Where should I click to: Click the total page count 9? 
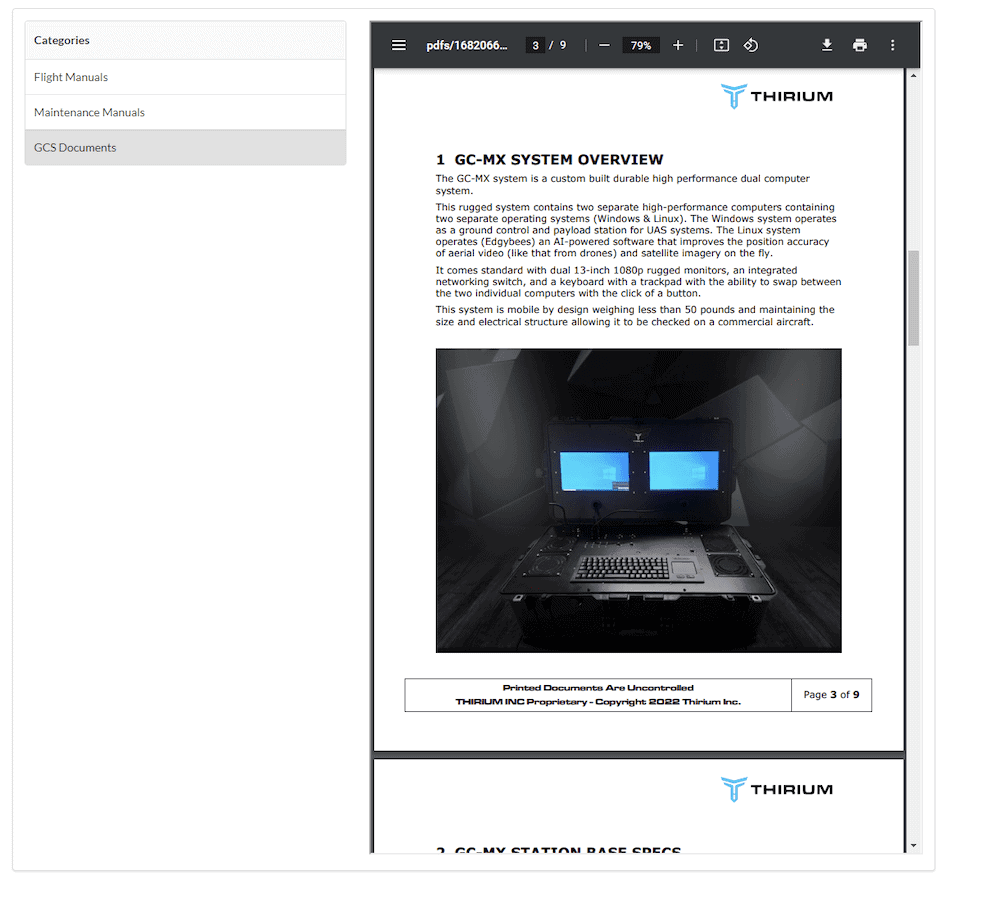562,45
